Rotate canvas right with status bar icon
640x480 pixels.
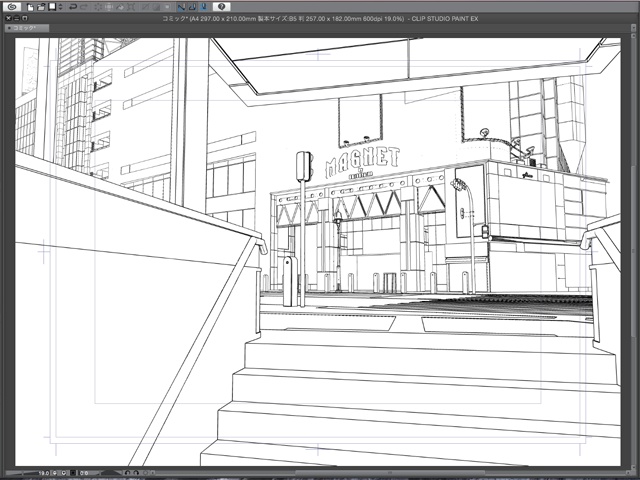136,473
